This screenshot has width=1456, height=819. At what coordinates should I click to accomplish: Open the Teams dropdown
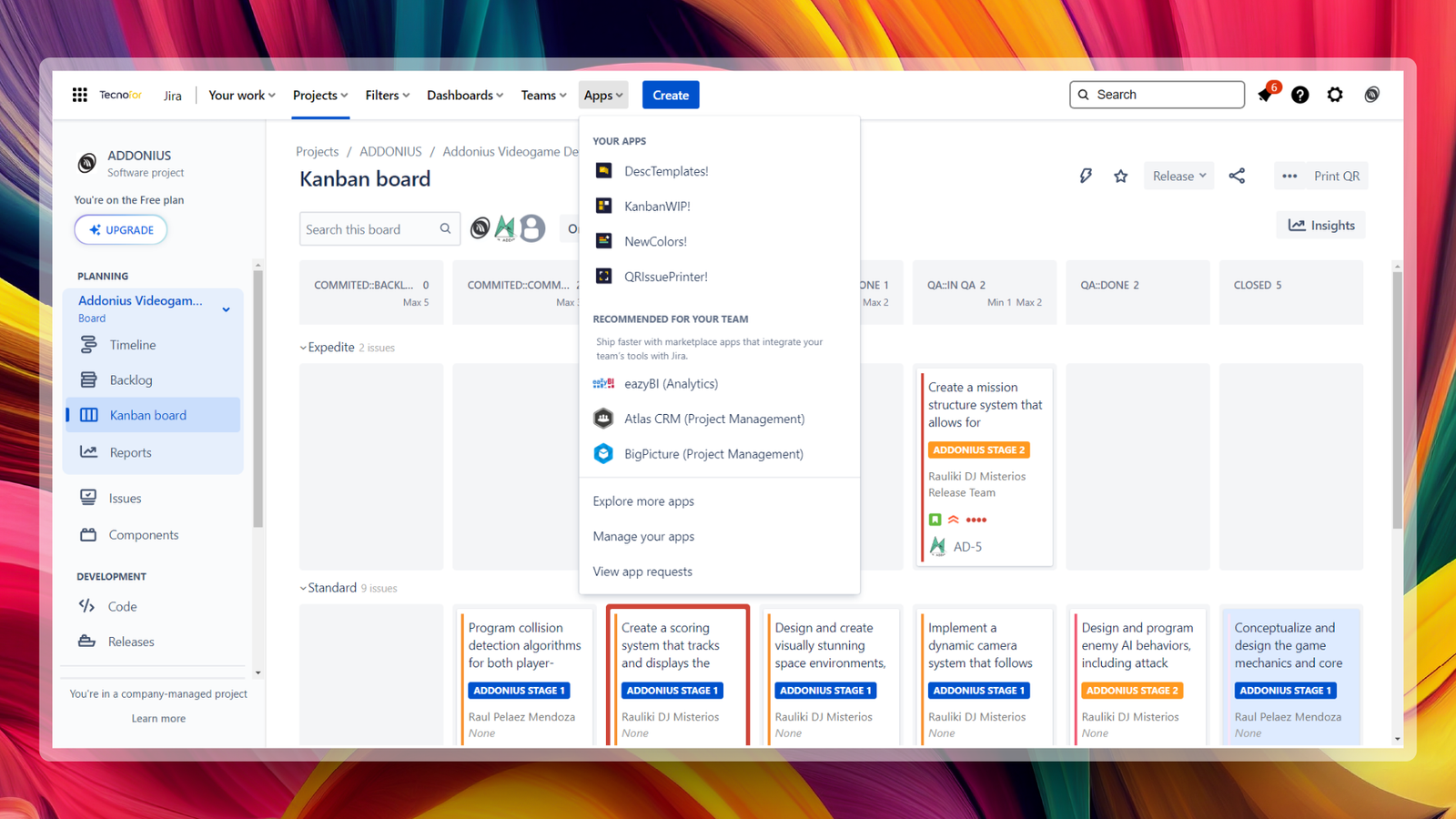(x=543, y=95)
